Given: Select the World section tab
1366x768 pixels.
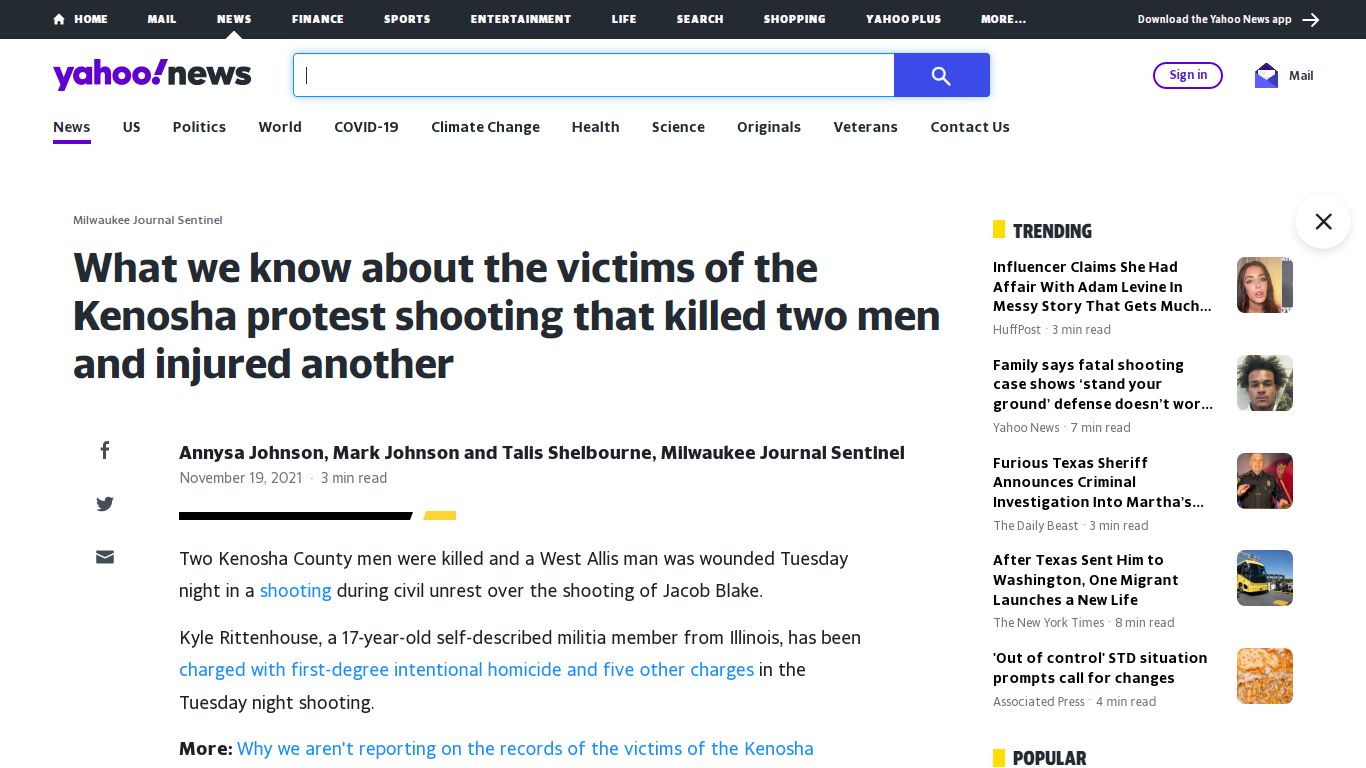Looking at the screenshot, I should pos(280,127).
